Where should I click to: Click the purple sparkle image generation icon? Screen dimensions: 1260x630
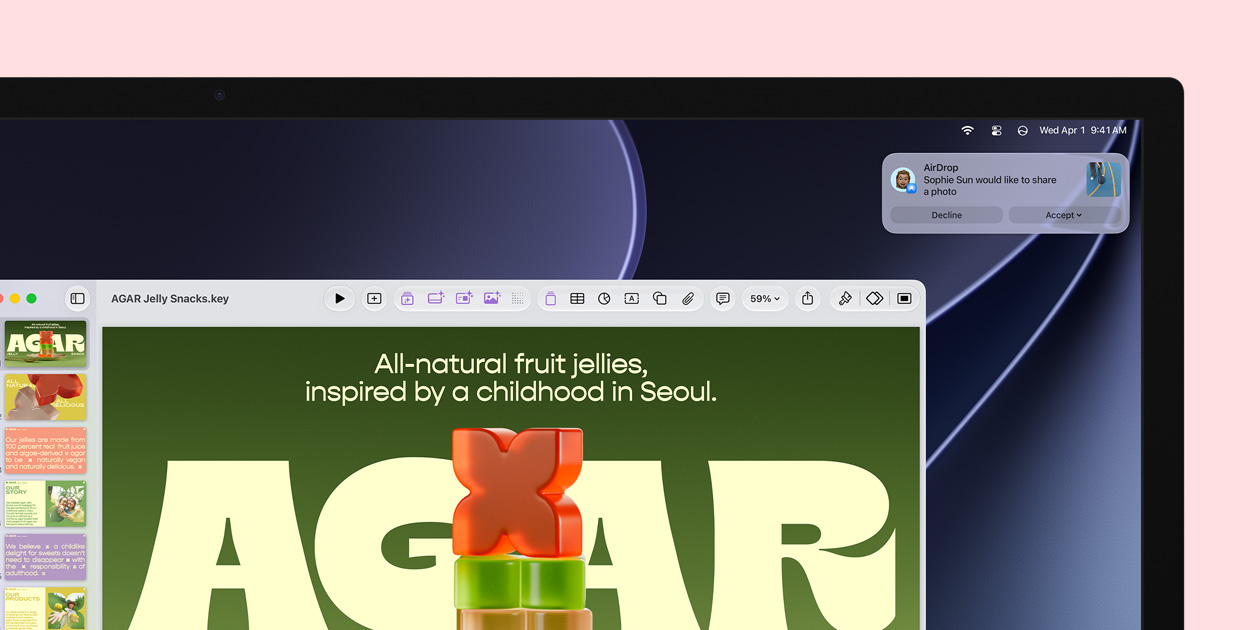tap(492, 298)
